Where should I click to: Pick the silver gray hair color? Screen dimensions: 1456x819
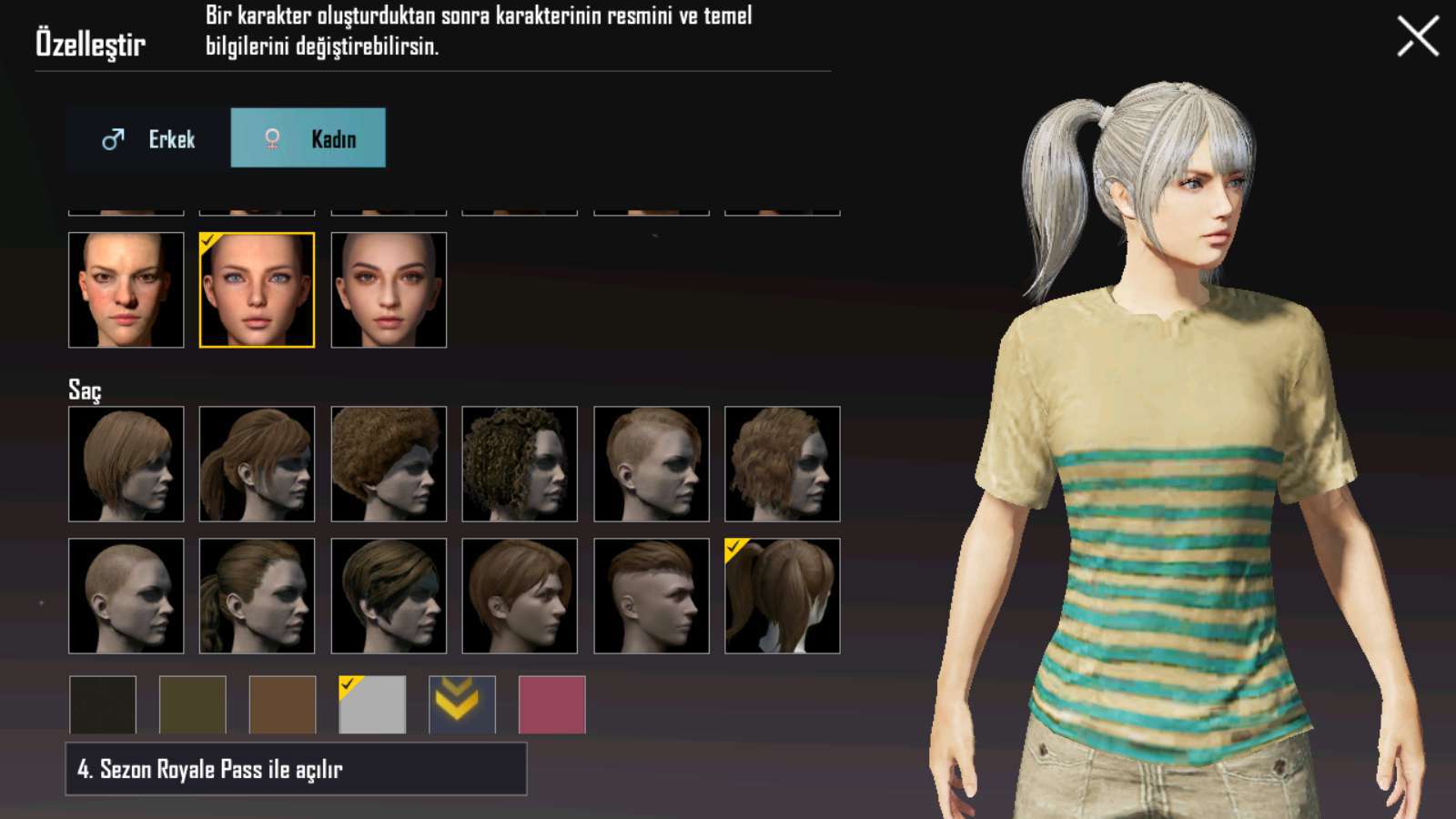click(x=372, y=704)
